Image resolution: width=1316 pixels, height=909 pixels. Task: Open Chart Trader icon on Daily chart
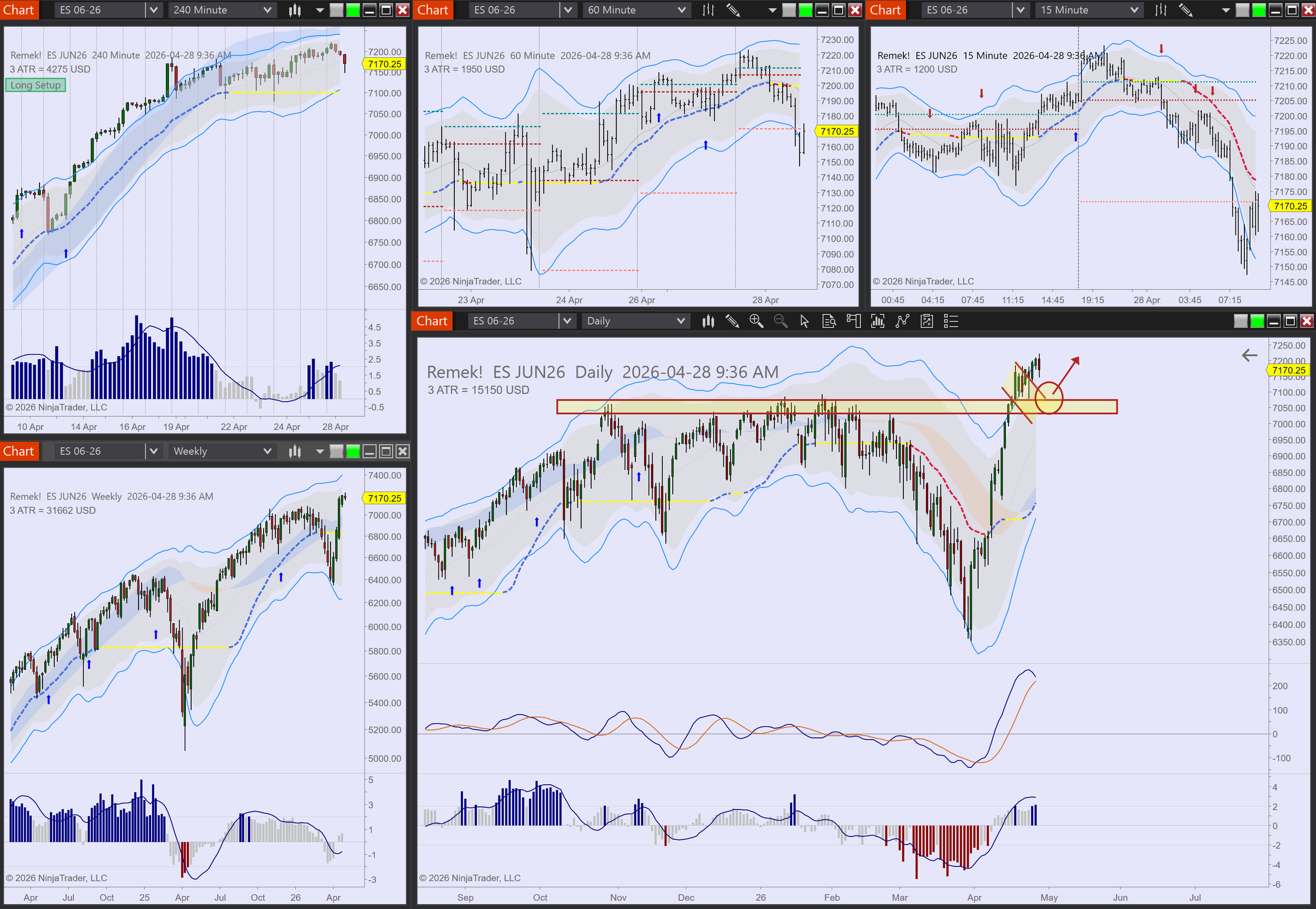pyautogui.click(x=854, y=321)
